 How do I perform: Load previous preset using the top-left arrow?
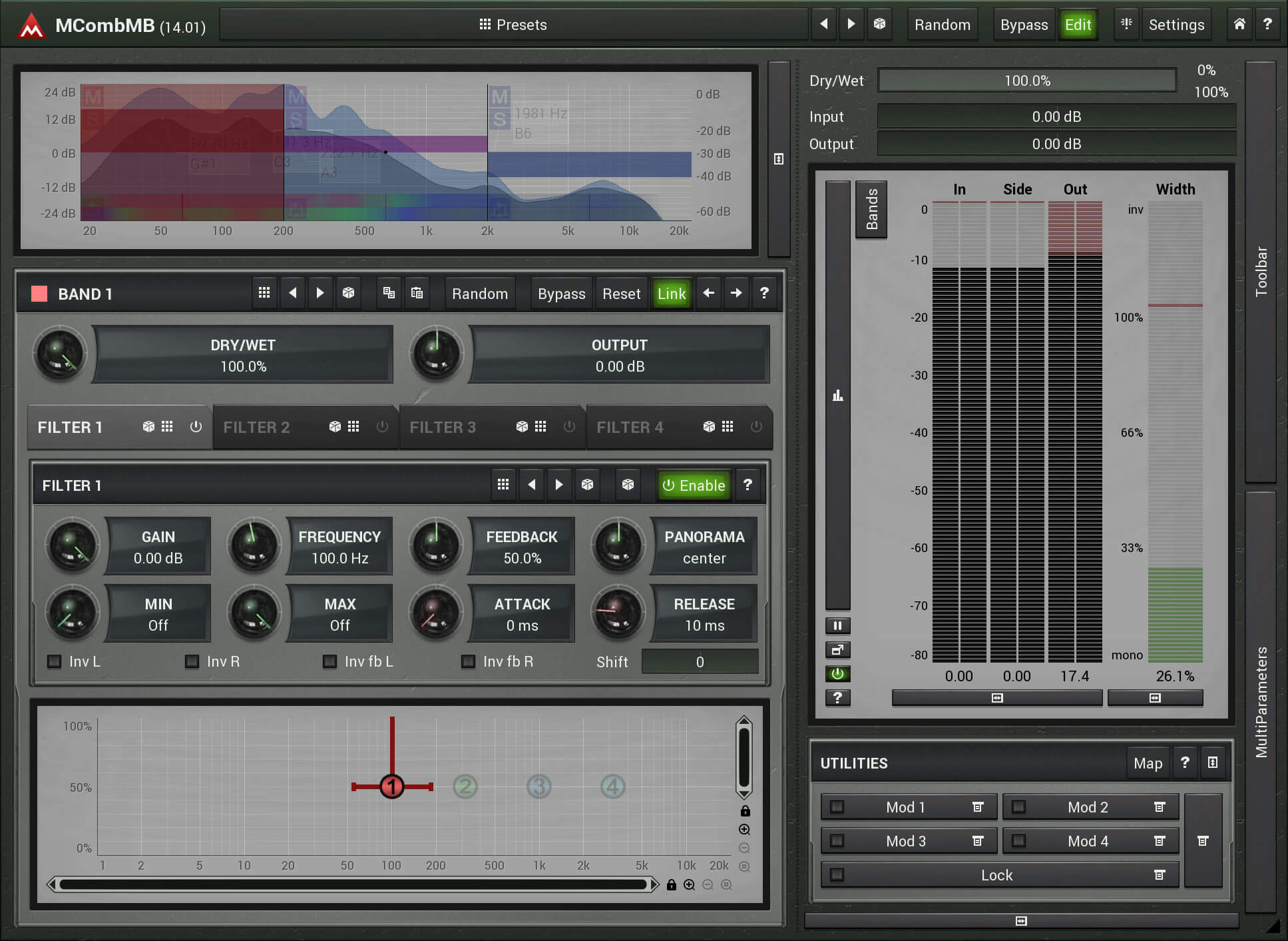click(x=824, y=25)
